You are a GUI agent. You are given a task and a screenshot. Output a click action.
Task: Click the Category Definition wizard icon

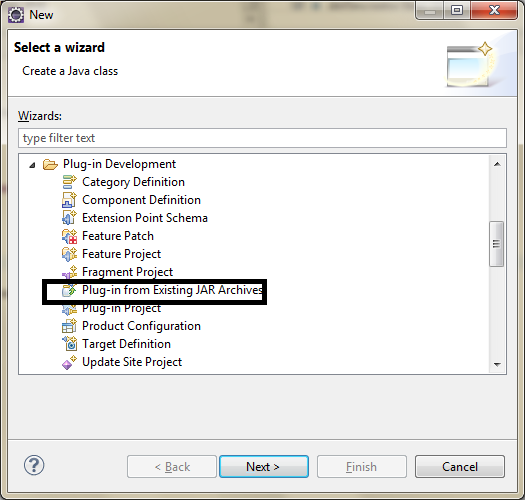pyautogui.click(x=69, y=182)
